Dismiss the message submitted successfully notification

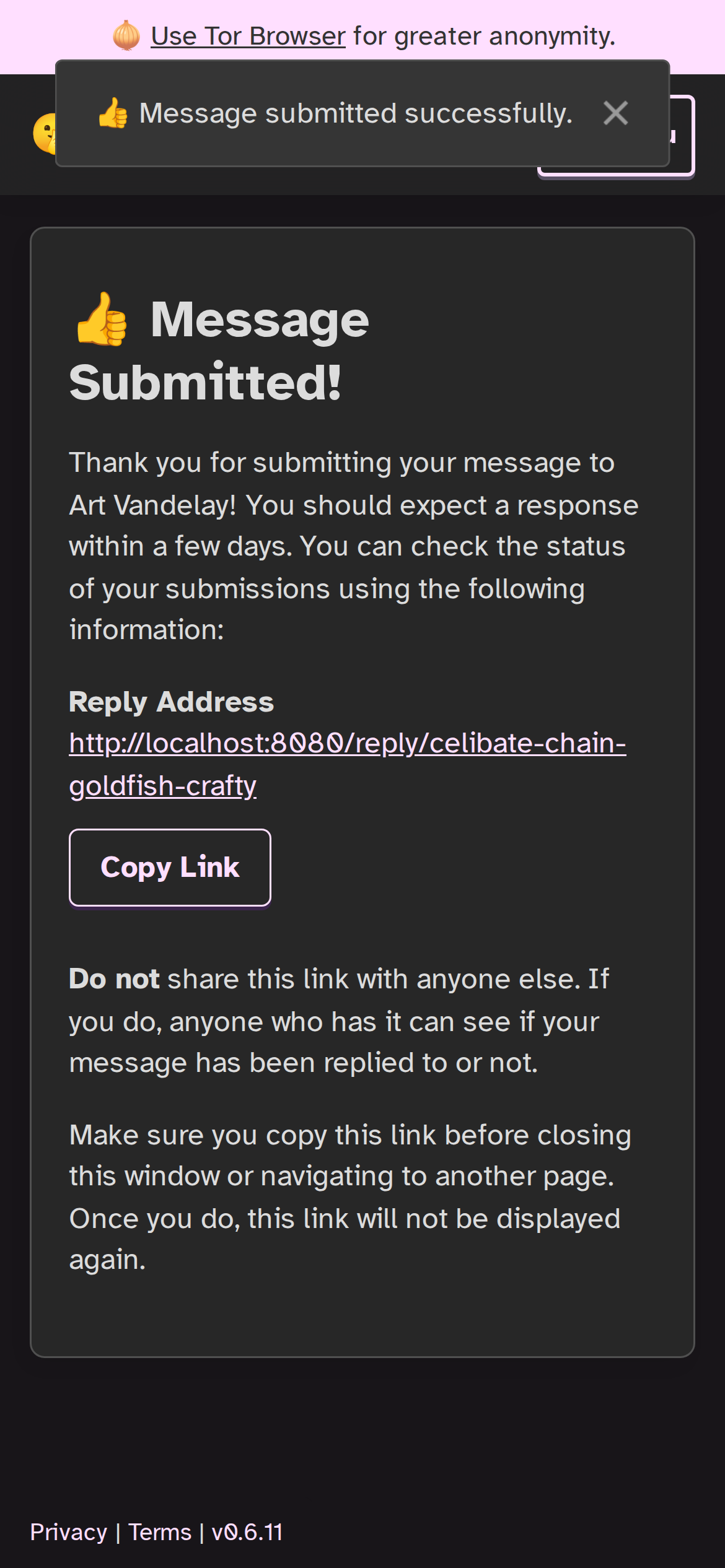pyautogui.click(x=615, y=113)
